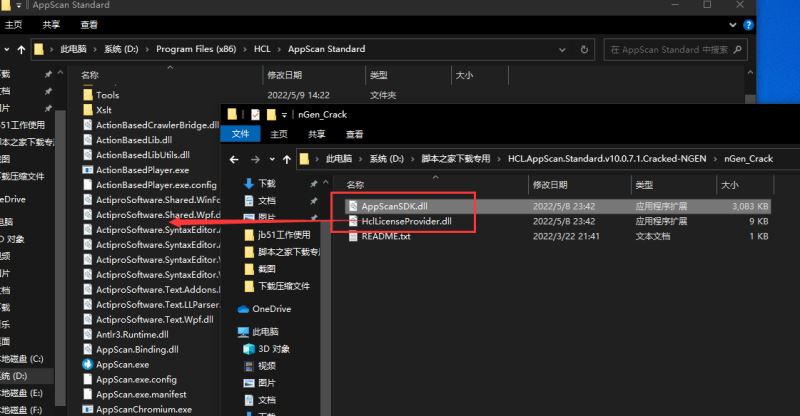Click the AppScan Standard search box
The width and height of the screenshot is (800, 416).
point(675,50)
